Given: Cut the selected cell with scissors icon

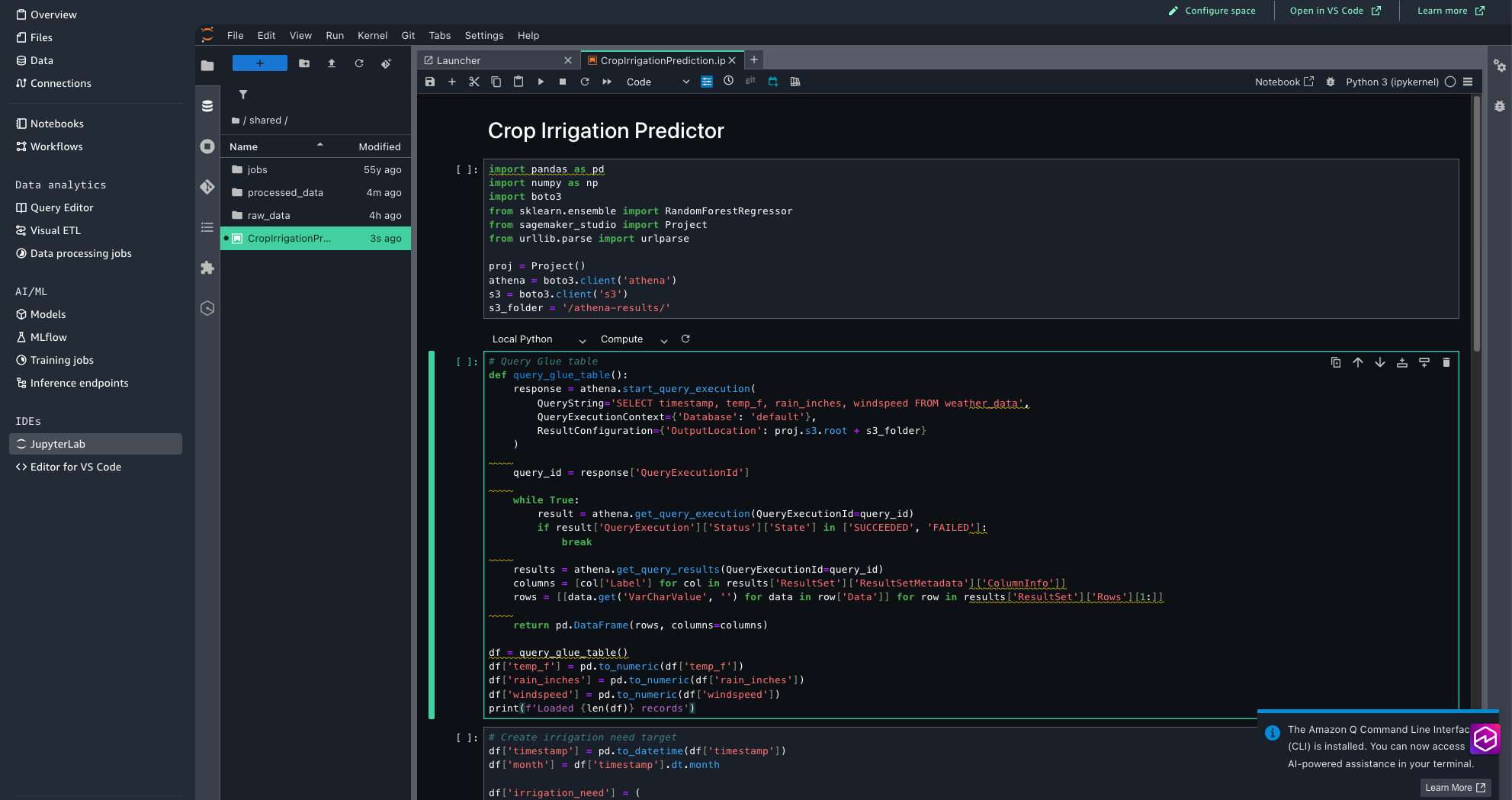Looking at the screenshot, I should tap(474, 82).
